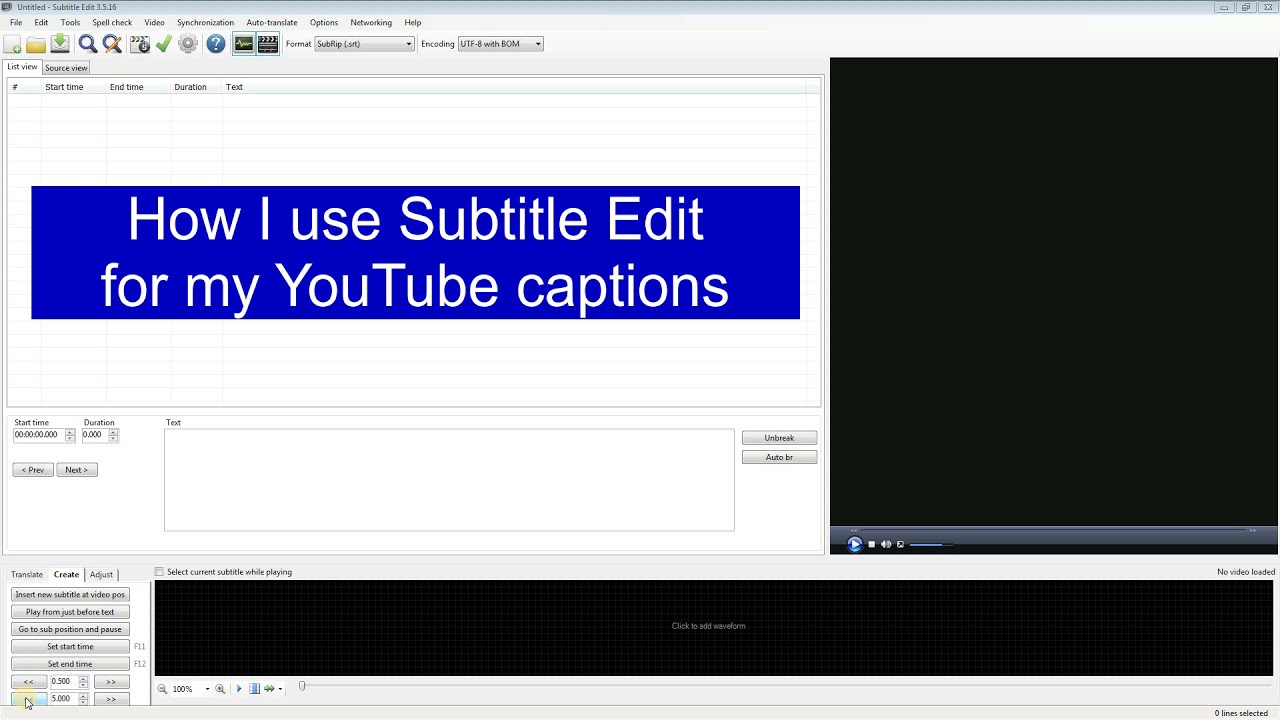This screenshot has width=1280, height=720.
Task: Open Help with the blue question mark icon
Action: tap(216, 44)
